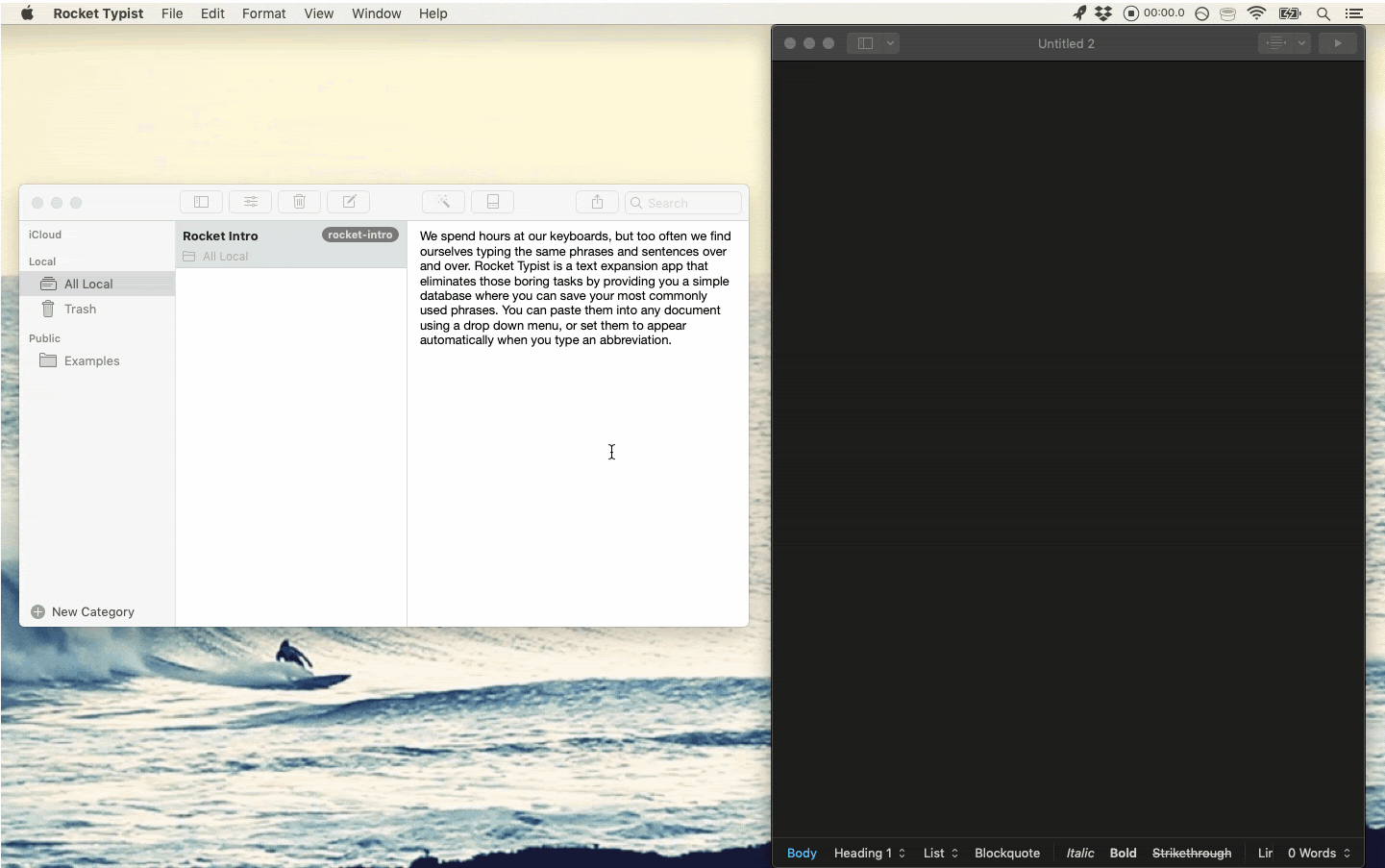Click the rocket menu bar icon
Viewport: 1385px width, 868px height.
pyautogui.click(x=1079, y=13)
